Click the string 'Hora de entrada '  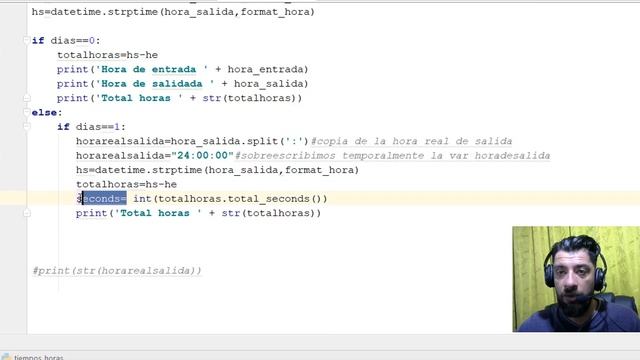151,69
